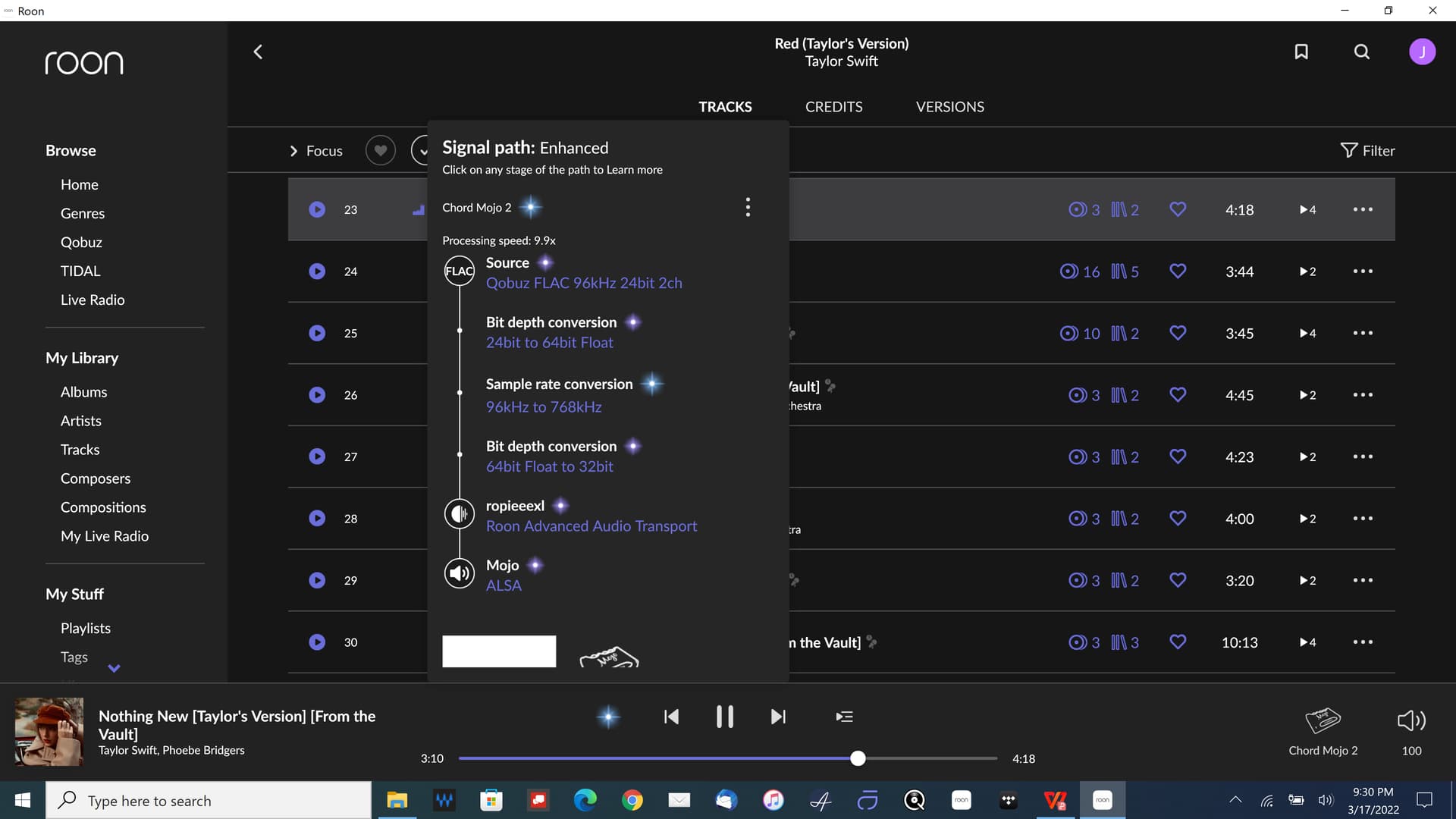Toggle the heart filter next to Focus
This screenshot has width=1456, height=819.
[x=381, y=150]
